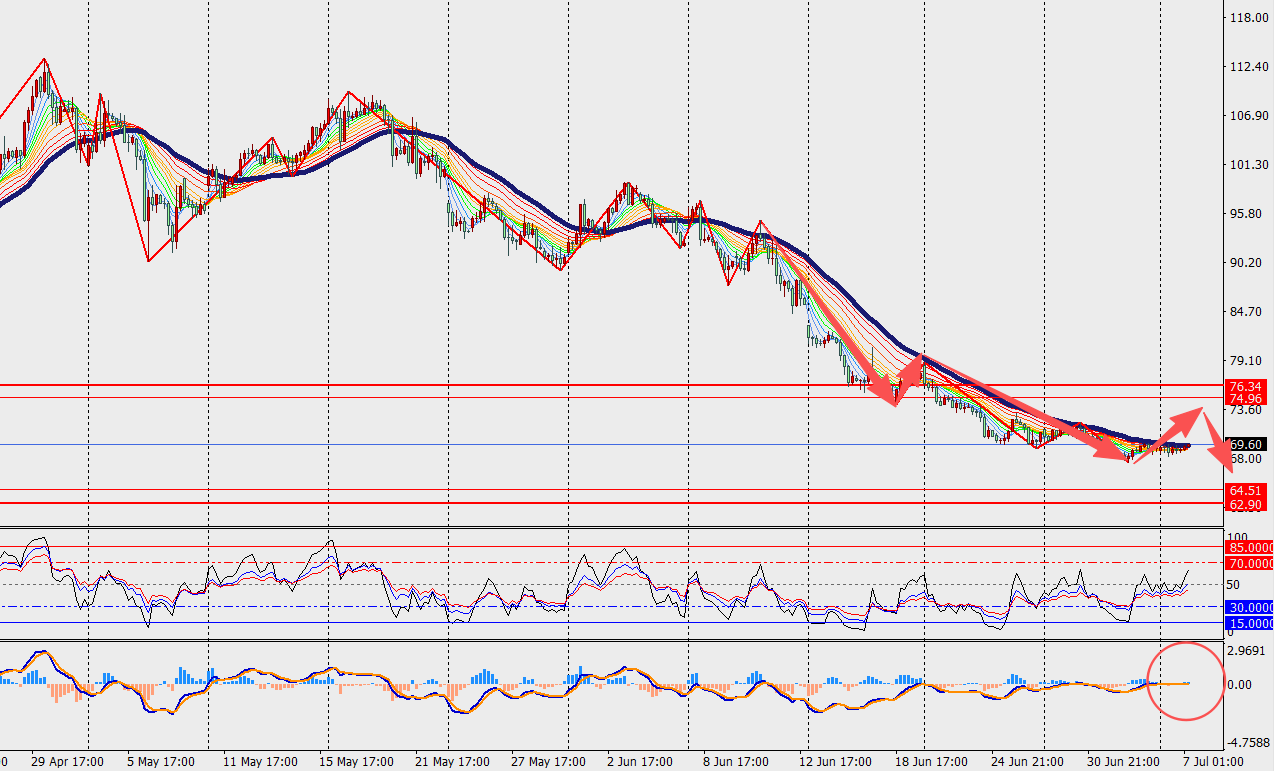Click the 2 Jun 17:00 time label
The image size is (1274, 771).
(640, 761)
